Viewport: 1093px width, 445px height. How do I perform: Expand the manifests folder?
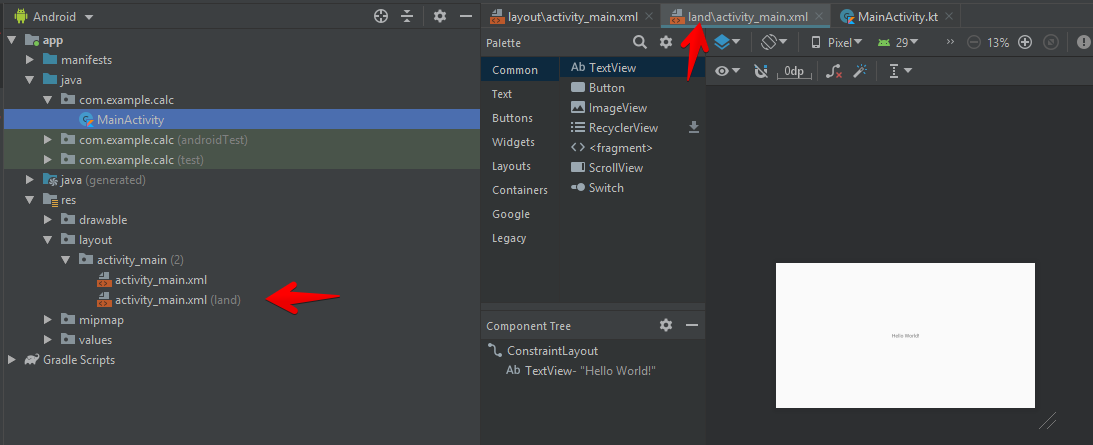click(30, 60)
